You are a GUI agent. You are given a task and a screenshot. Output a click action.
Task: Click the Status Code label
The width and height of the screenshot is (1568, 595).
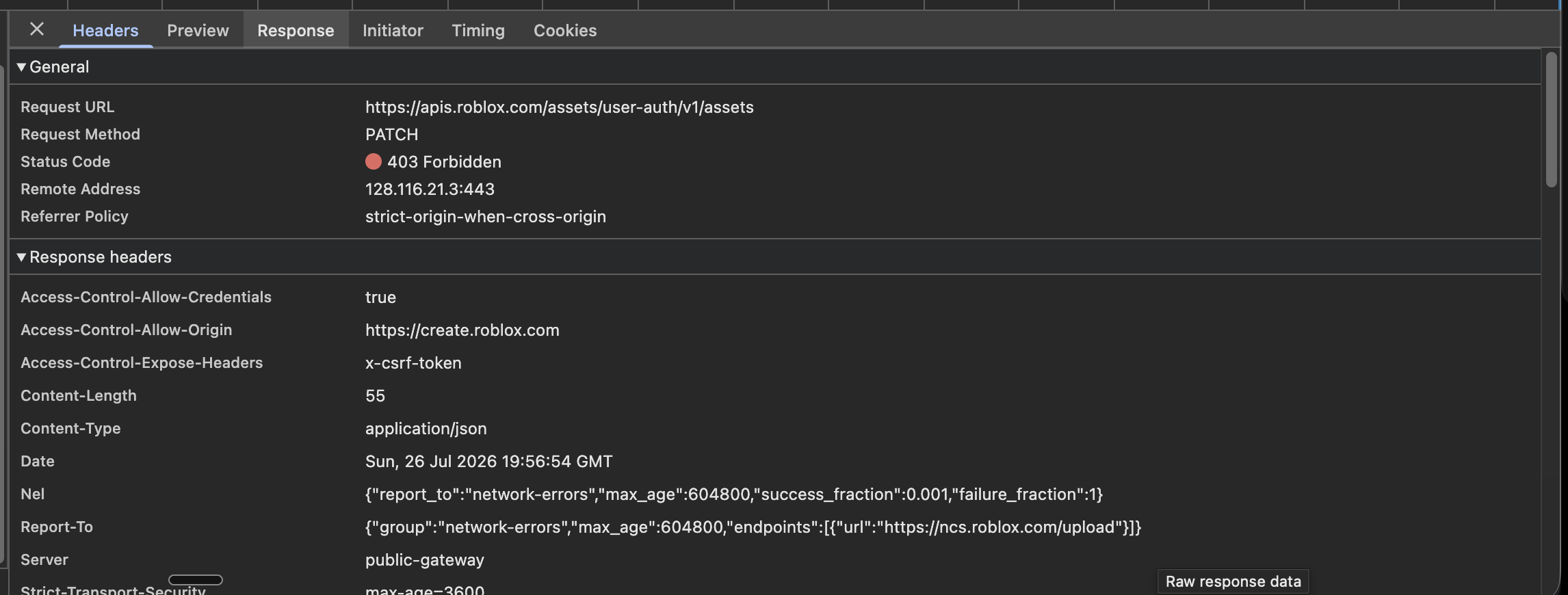(x=65, y=161)
